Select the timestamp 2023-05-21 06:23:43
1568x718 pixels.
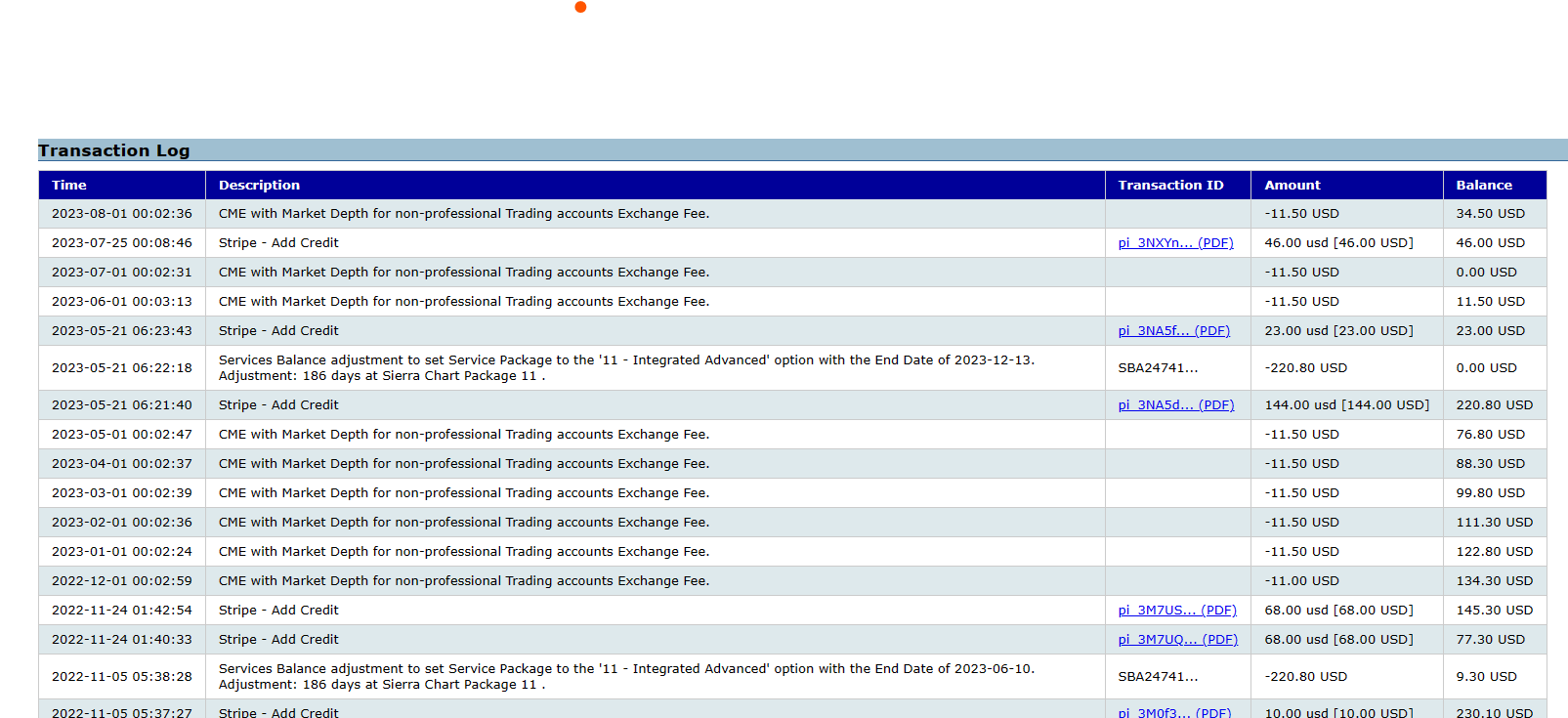coord(122,331)
